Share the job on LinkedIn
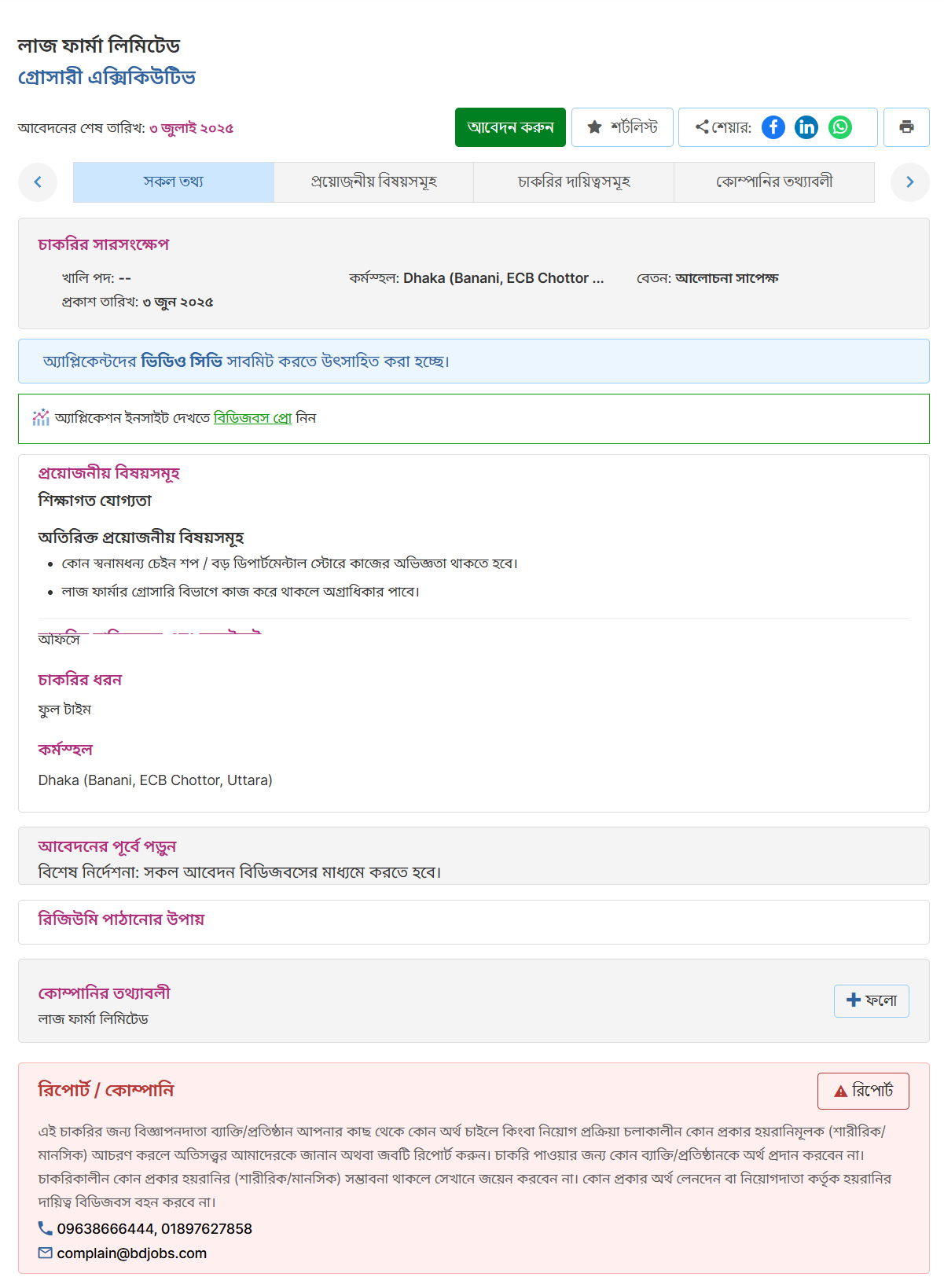The height and width of the screenshot is (1288, 944). click(x=806, y=127)
